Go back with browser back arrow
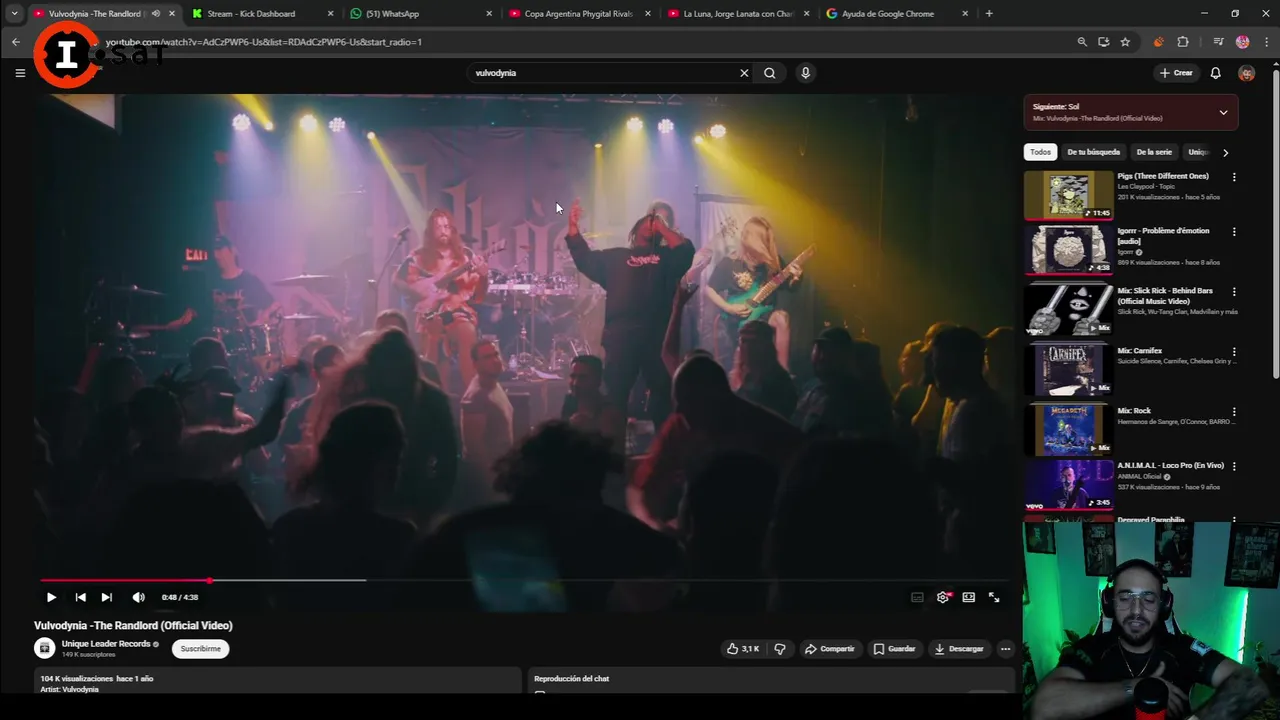This screenshot has height=720, width=1280. coord(16,42)
